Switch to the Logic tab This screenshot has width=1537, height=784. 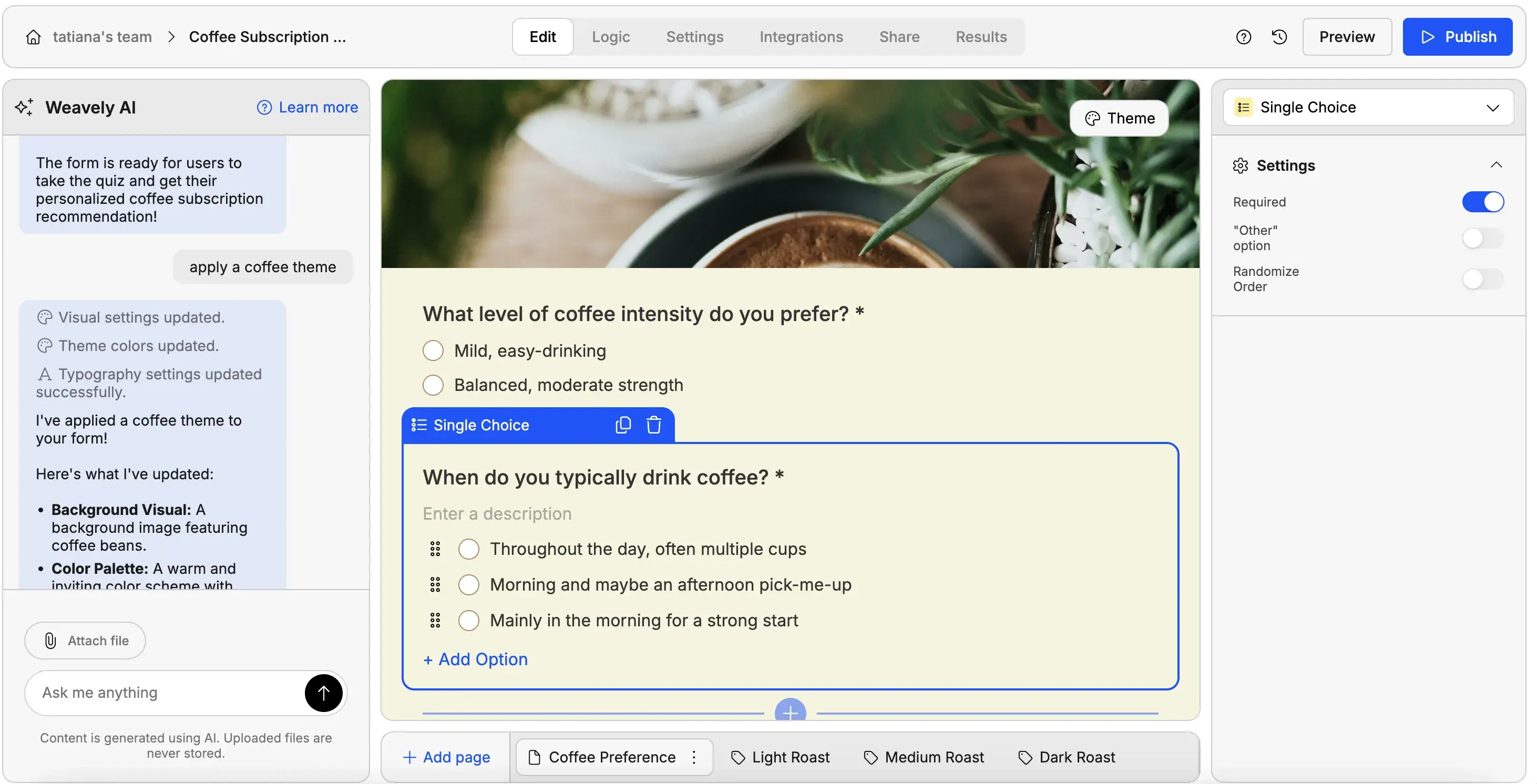point(610,37)
